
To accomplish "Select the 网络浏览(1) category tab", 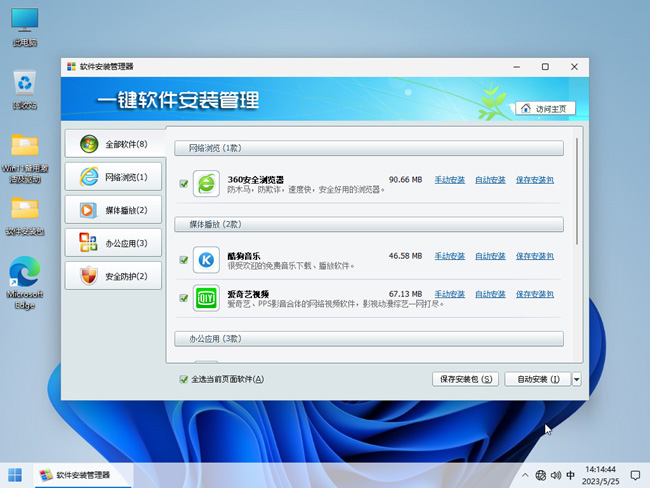I will point(113,177).
